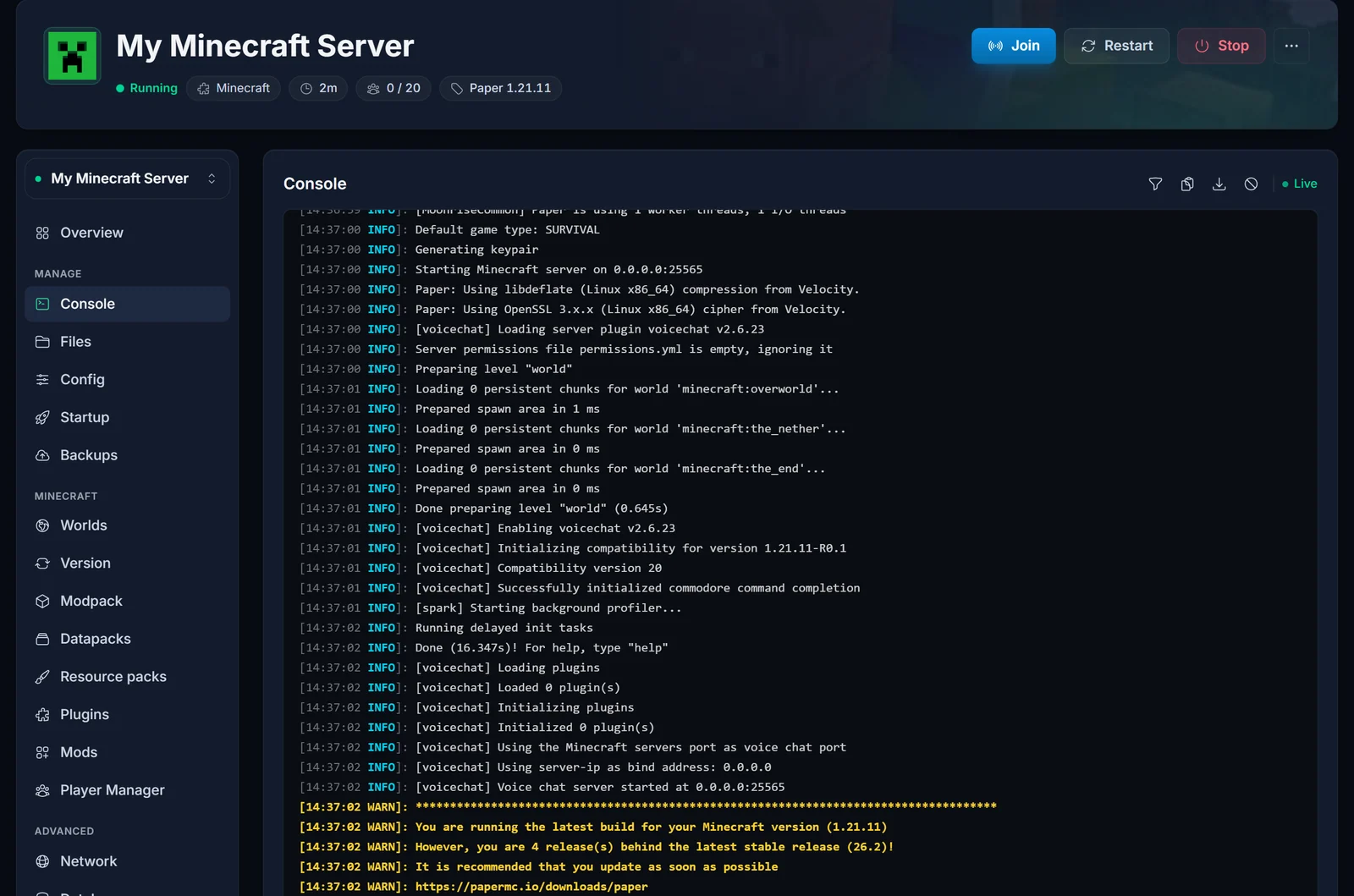Click the Minecraft game type badge
The width and height of the screenshot is (1354, 896).
(234, 88)
